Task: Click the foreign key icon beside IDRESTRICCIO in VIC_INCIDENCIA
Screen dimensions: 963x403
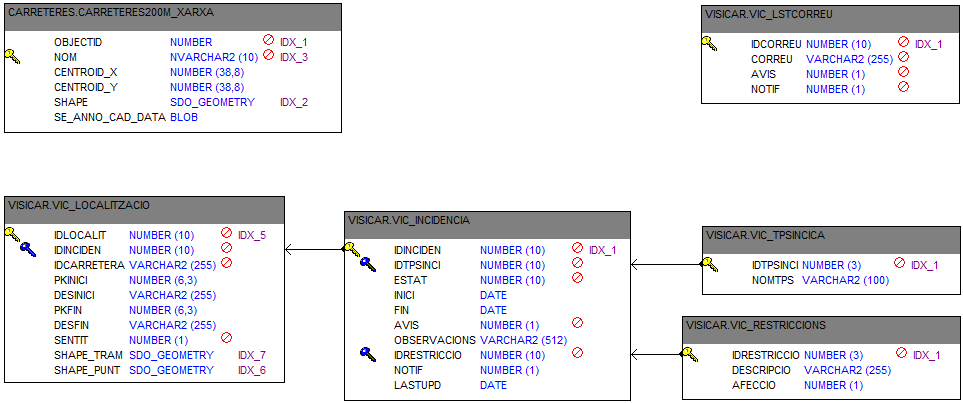Action: click(368, 354)
